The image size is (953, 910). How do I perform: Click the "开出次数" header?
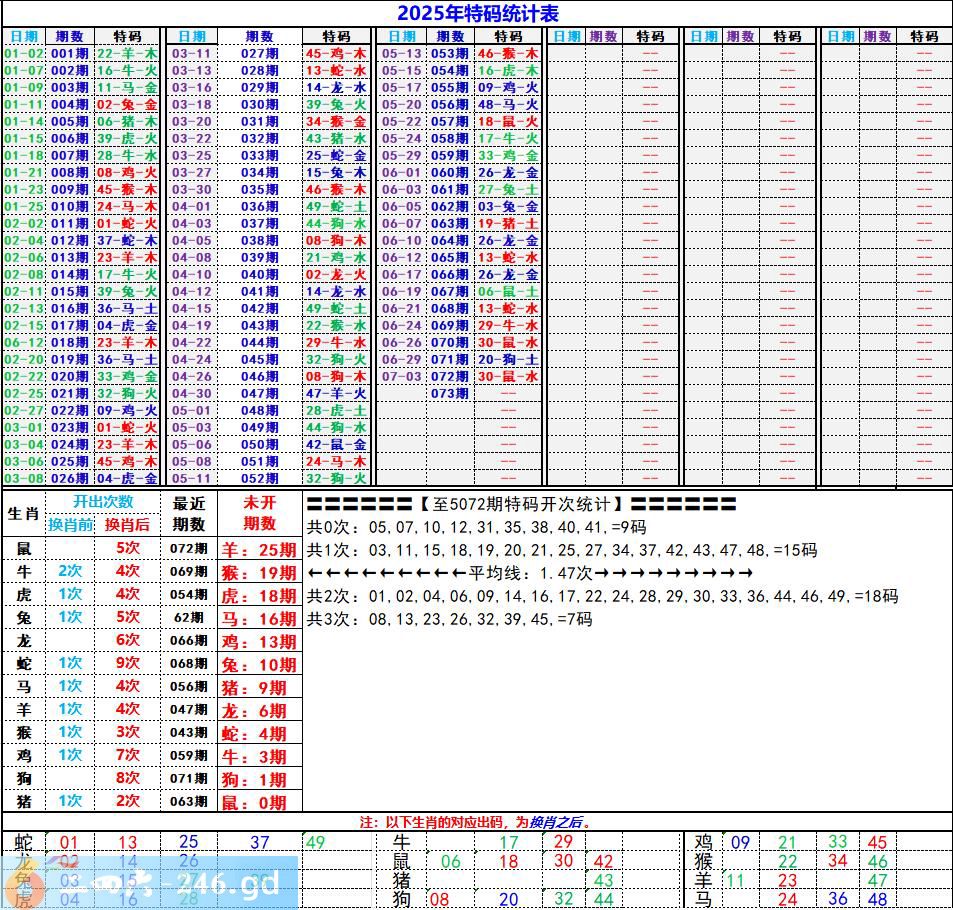(x=103, y=502)
